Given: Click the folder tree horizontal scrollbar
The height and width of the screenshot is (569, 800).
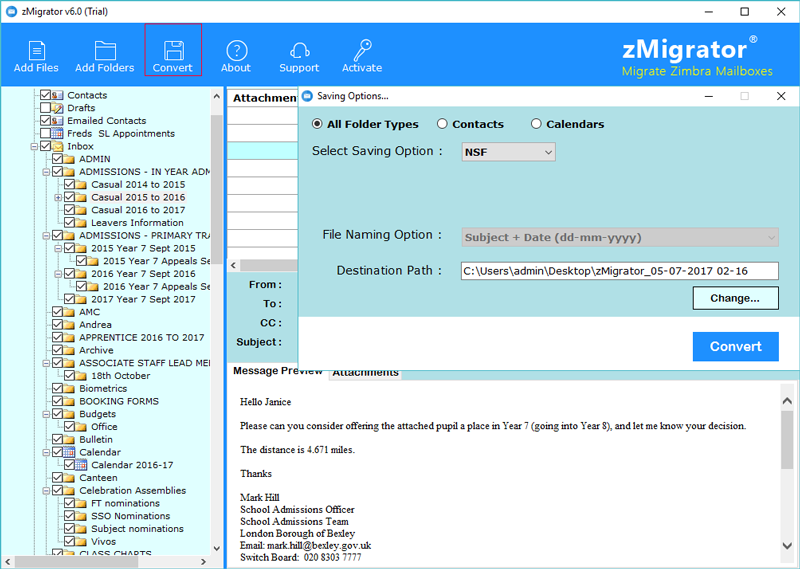Looking at the screenshot, I should (77, 561).
